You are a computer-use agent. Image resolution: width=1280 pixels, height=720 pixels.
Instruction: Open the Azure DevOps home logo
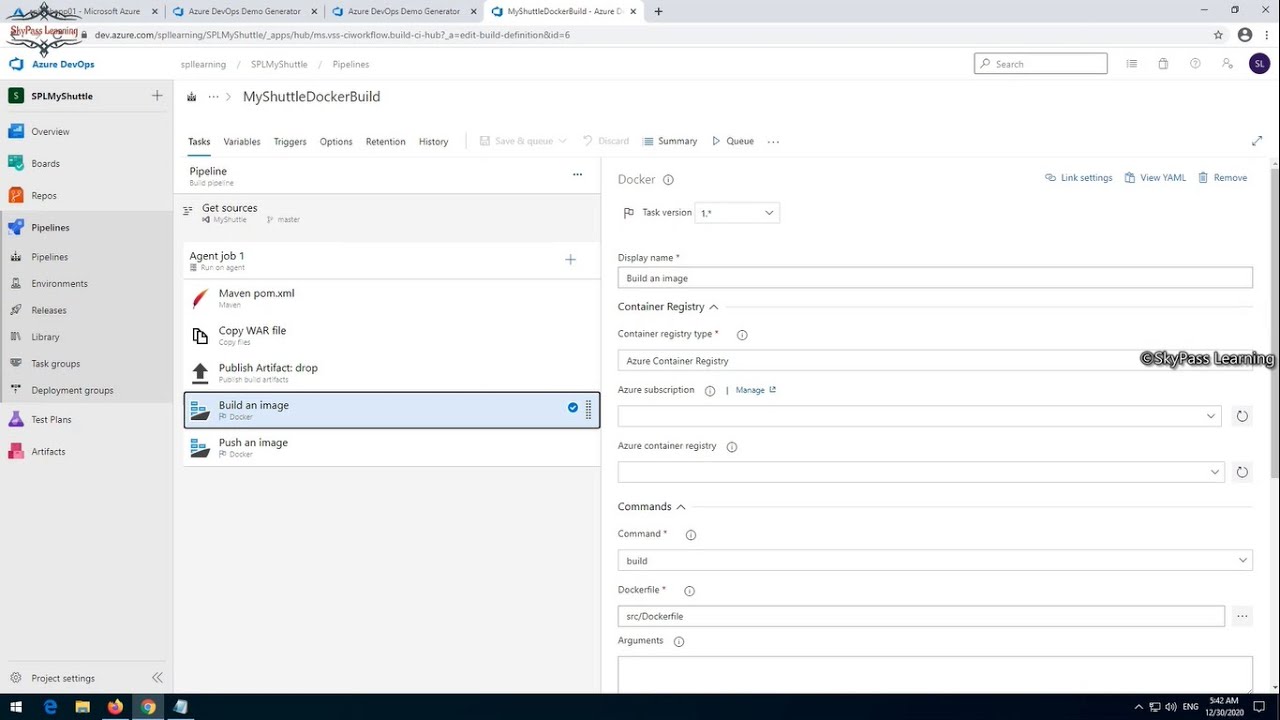tap(52, 64)
